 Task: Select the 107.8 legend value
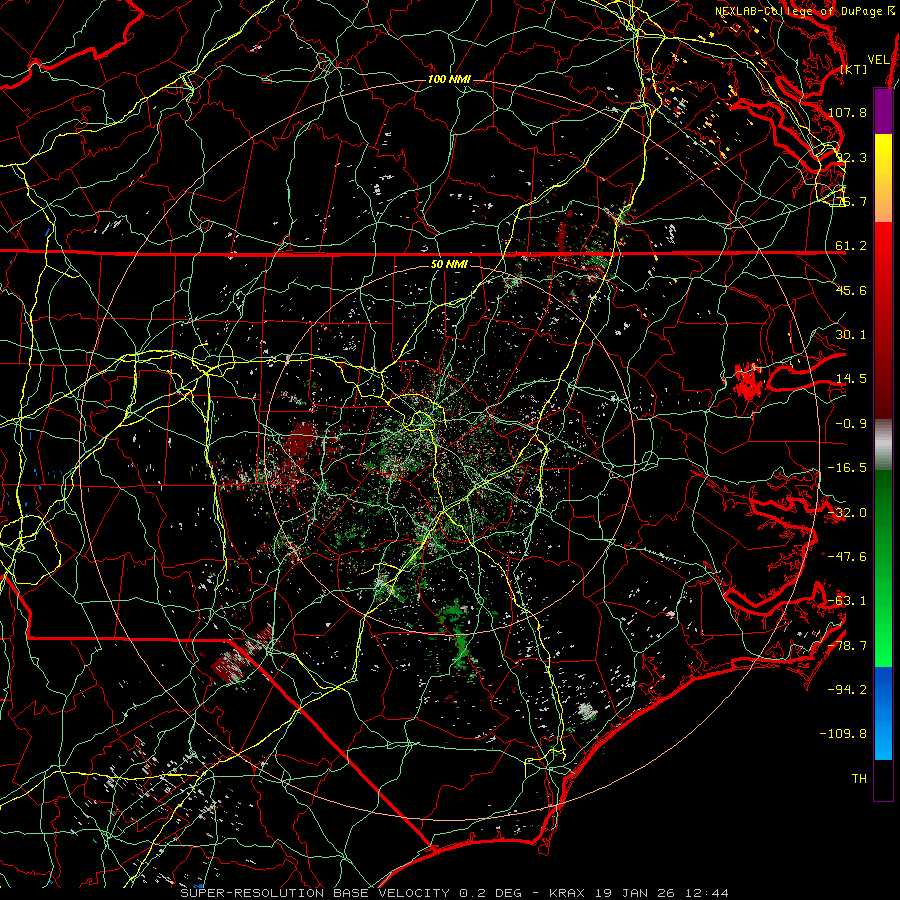[847, 113]
